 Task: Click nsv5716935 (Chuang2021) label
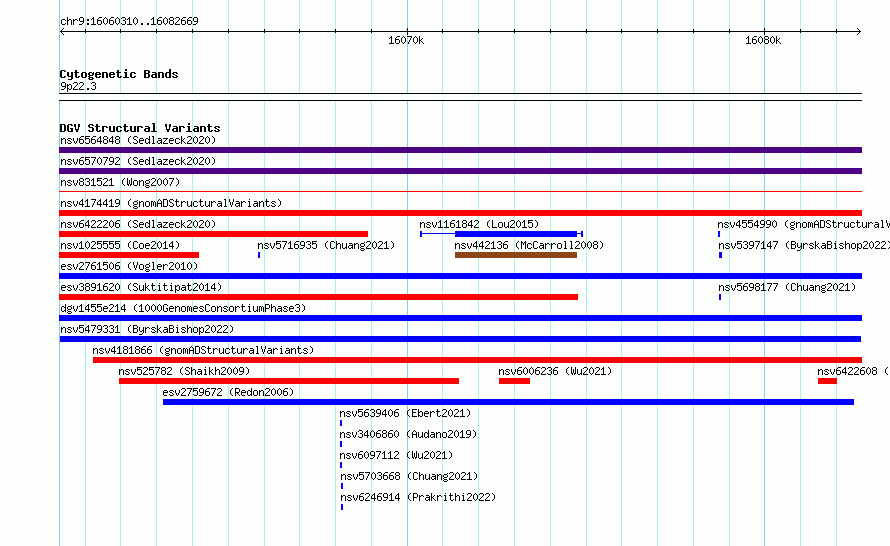(326, 245)
